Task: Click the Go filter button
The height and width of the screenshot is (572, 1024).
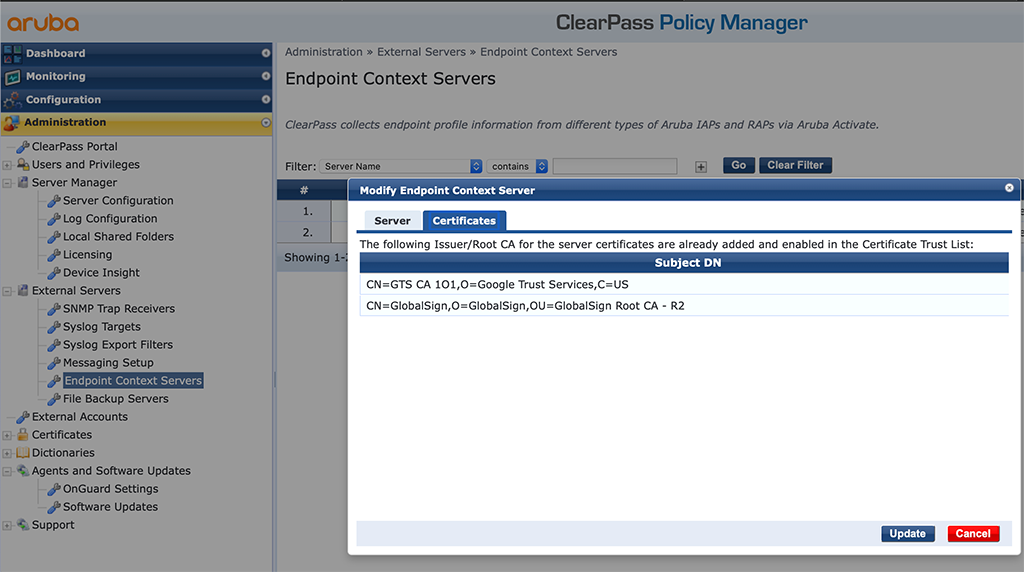Action: point(739,165)
